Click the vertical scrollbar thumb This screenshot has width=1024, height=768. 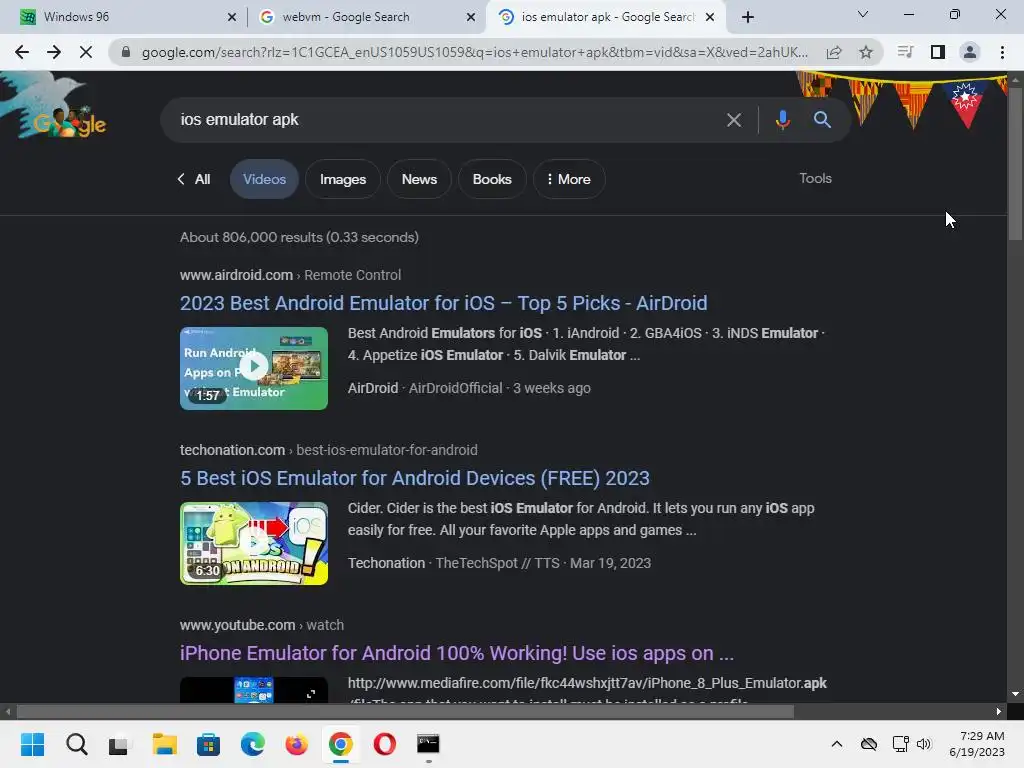pyautogui.click(x=1015, y=163)
